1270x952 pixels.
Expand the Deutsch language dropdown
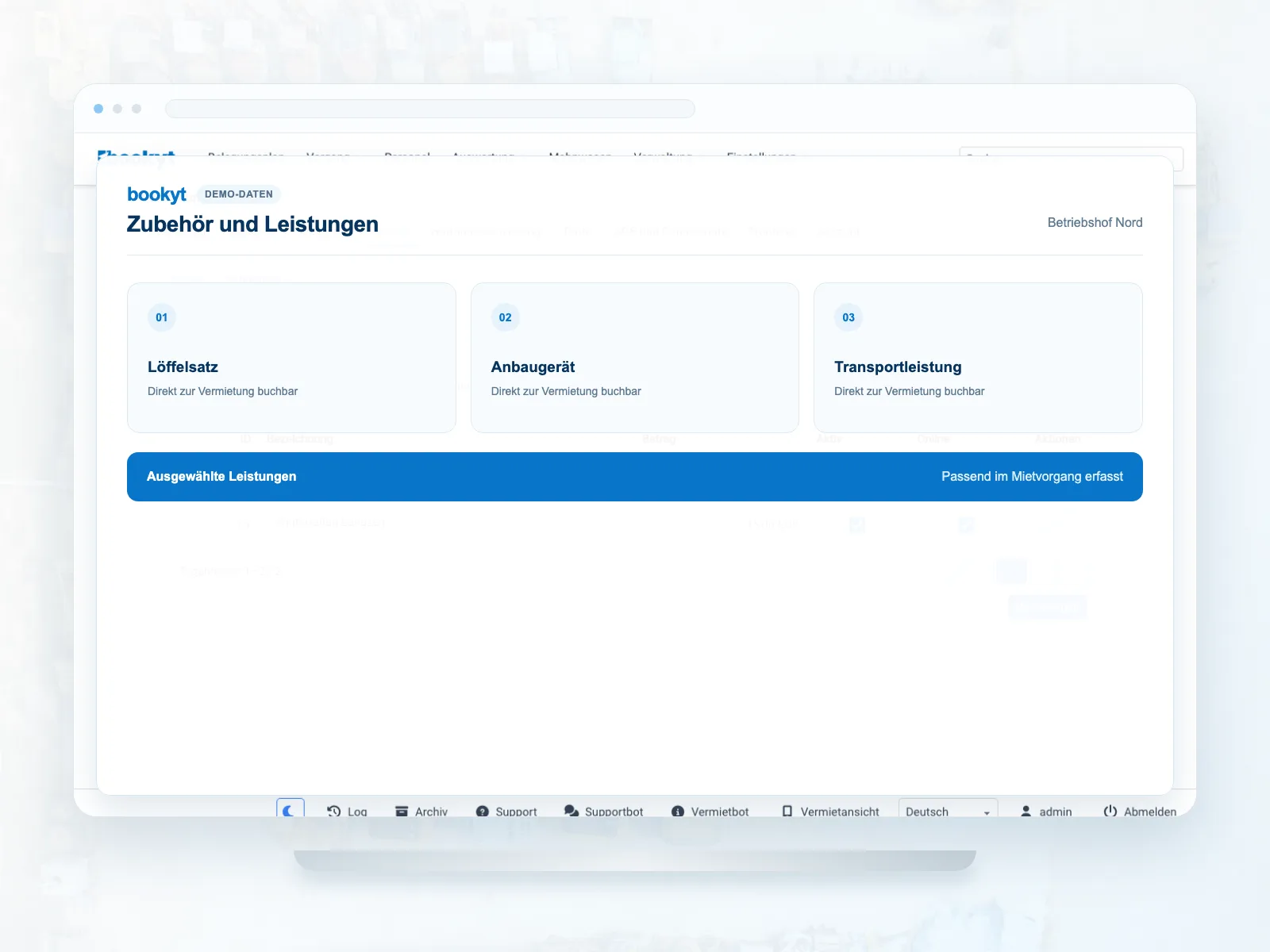(948, 809)
